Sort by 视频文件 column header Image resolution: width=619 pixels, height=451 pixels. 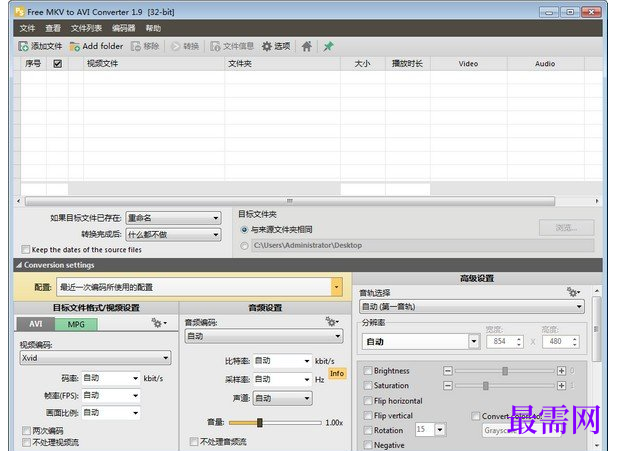[x=154, y=64]
